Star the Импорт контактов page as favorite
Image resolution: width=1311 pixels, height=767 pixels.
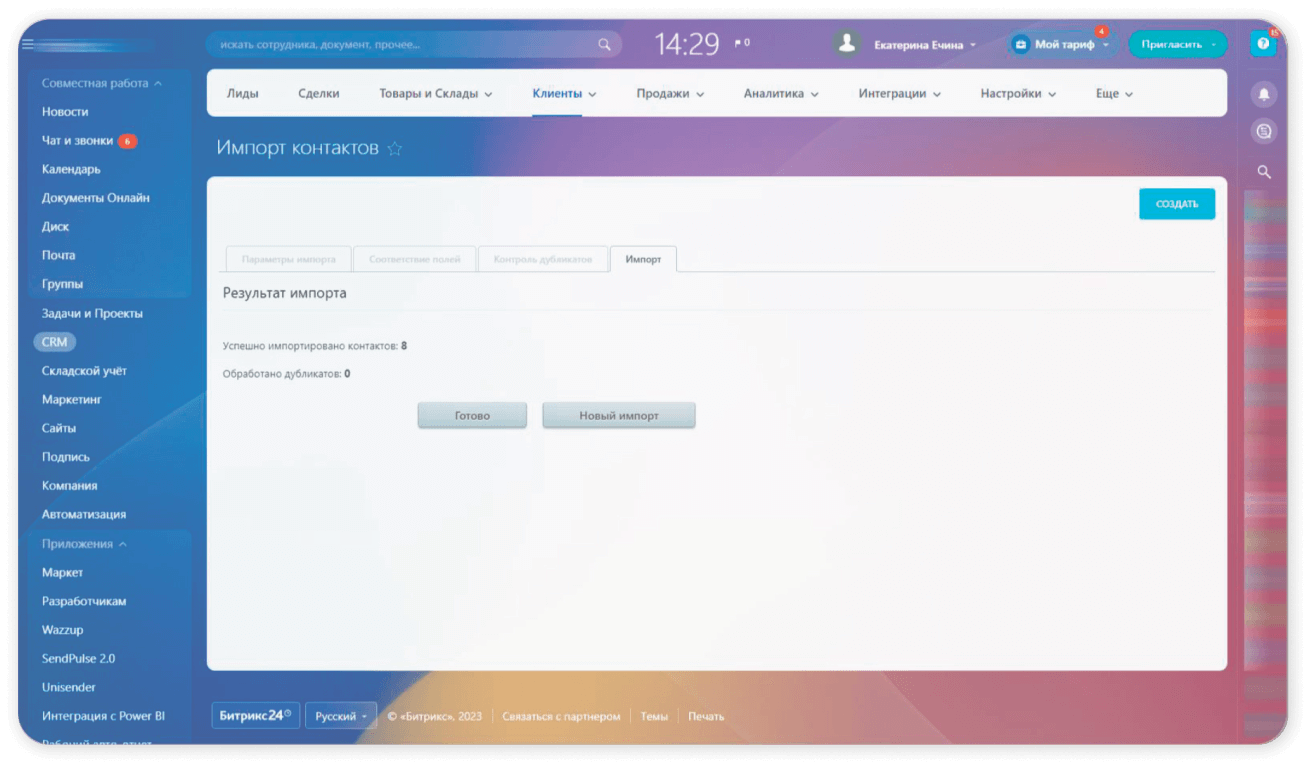click(x=395, y=149)
